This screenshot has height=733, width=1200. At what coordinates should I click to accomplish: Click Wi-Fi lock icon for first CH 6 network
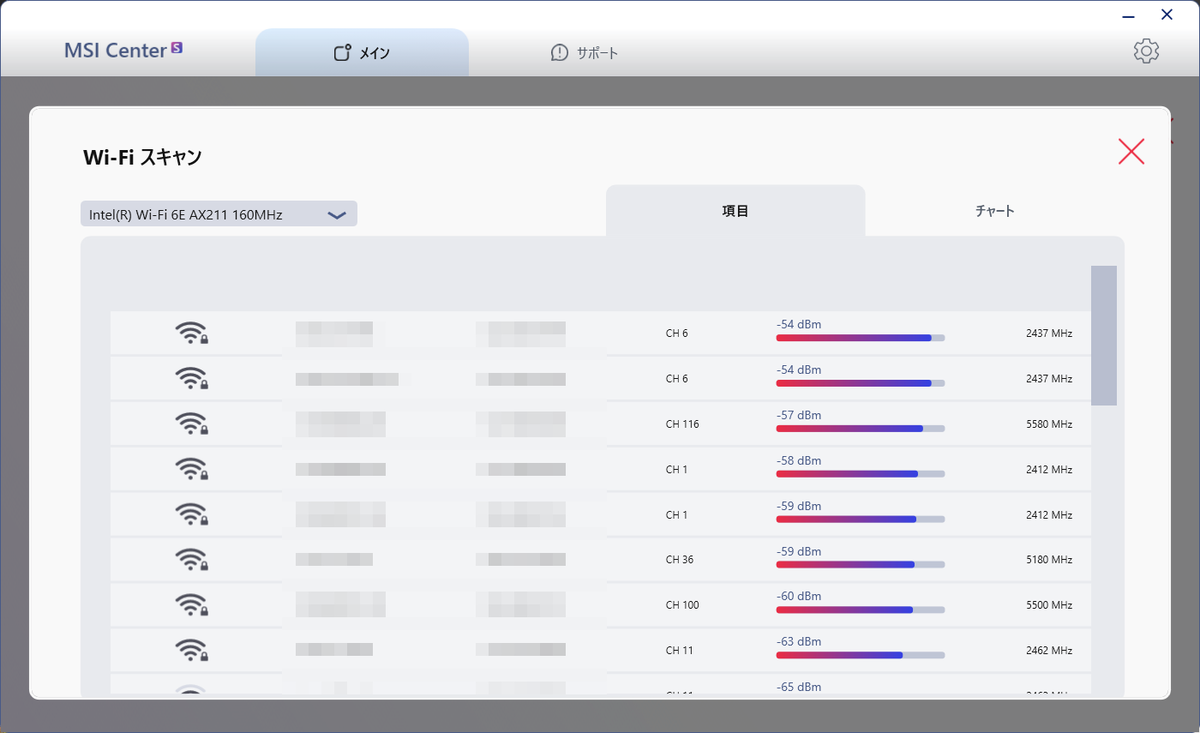point(191,333)
